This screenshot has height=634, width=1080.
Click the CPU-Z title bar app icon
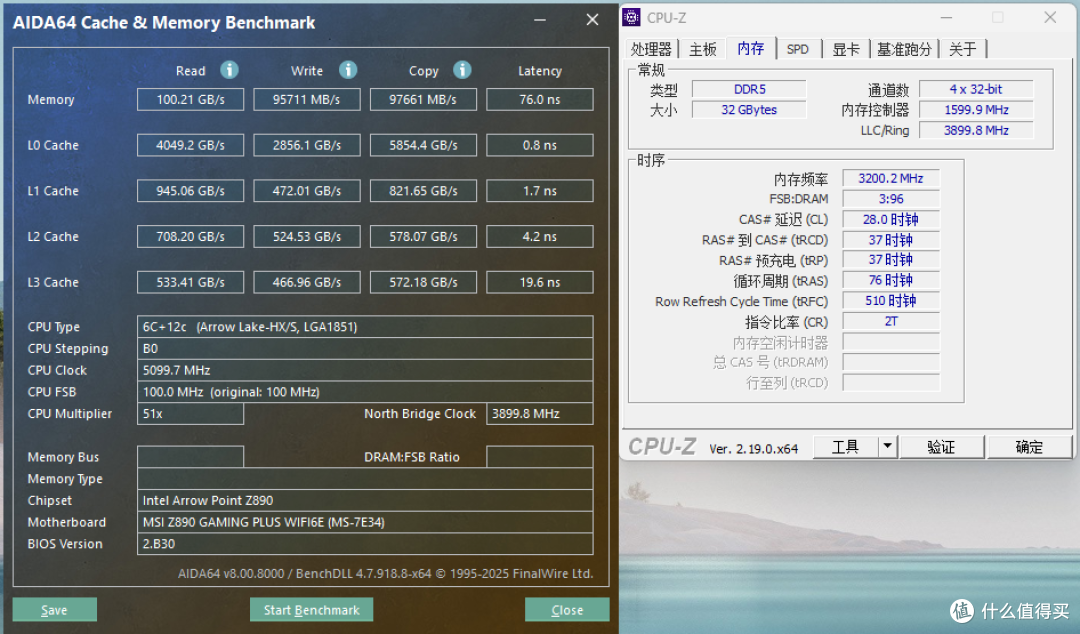[x=632, y=17]
